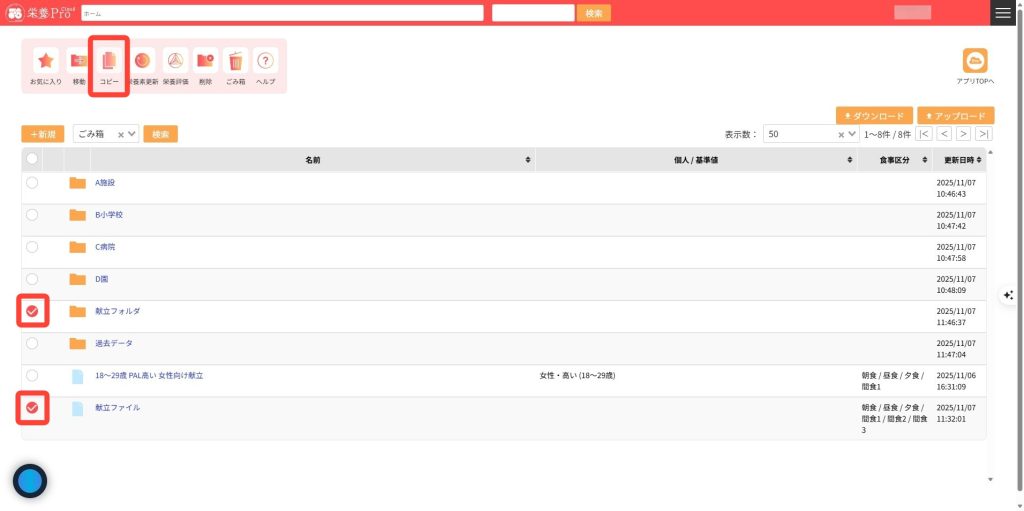
Task: Open the 栄養評価 evaluation icon
Action: [x=175, y=61]
